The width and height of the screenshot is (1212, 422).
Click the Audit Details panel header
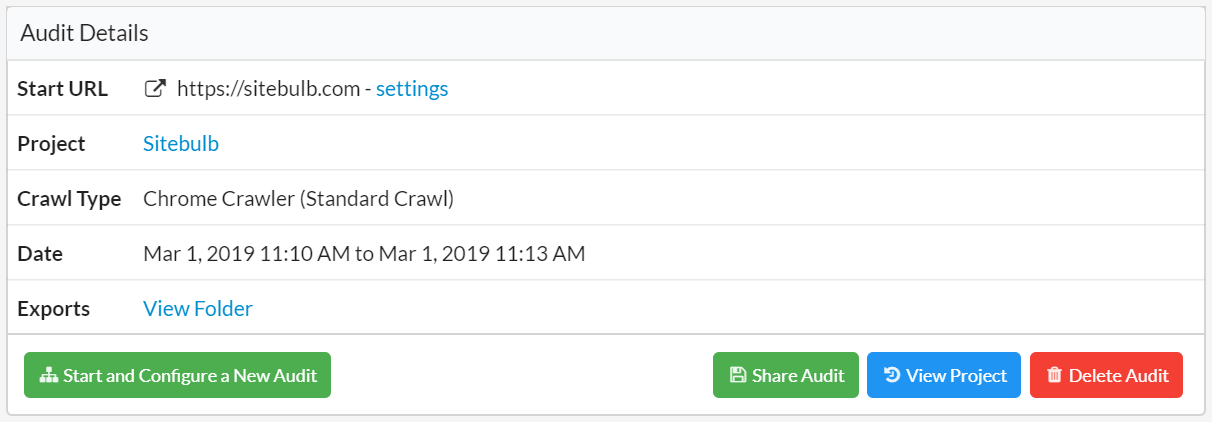(606, 33)
